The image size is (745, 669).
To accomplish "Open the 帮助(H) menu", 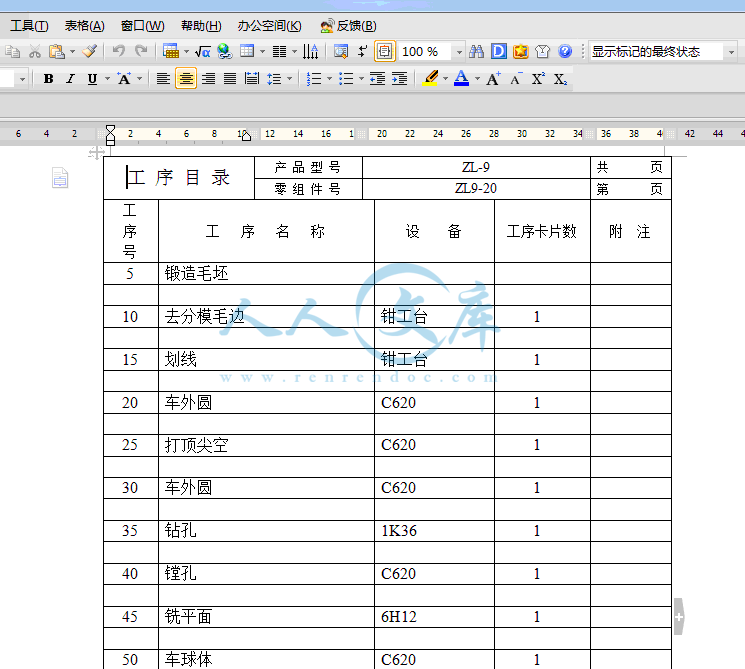I will coord(201,26).
